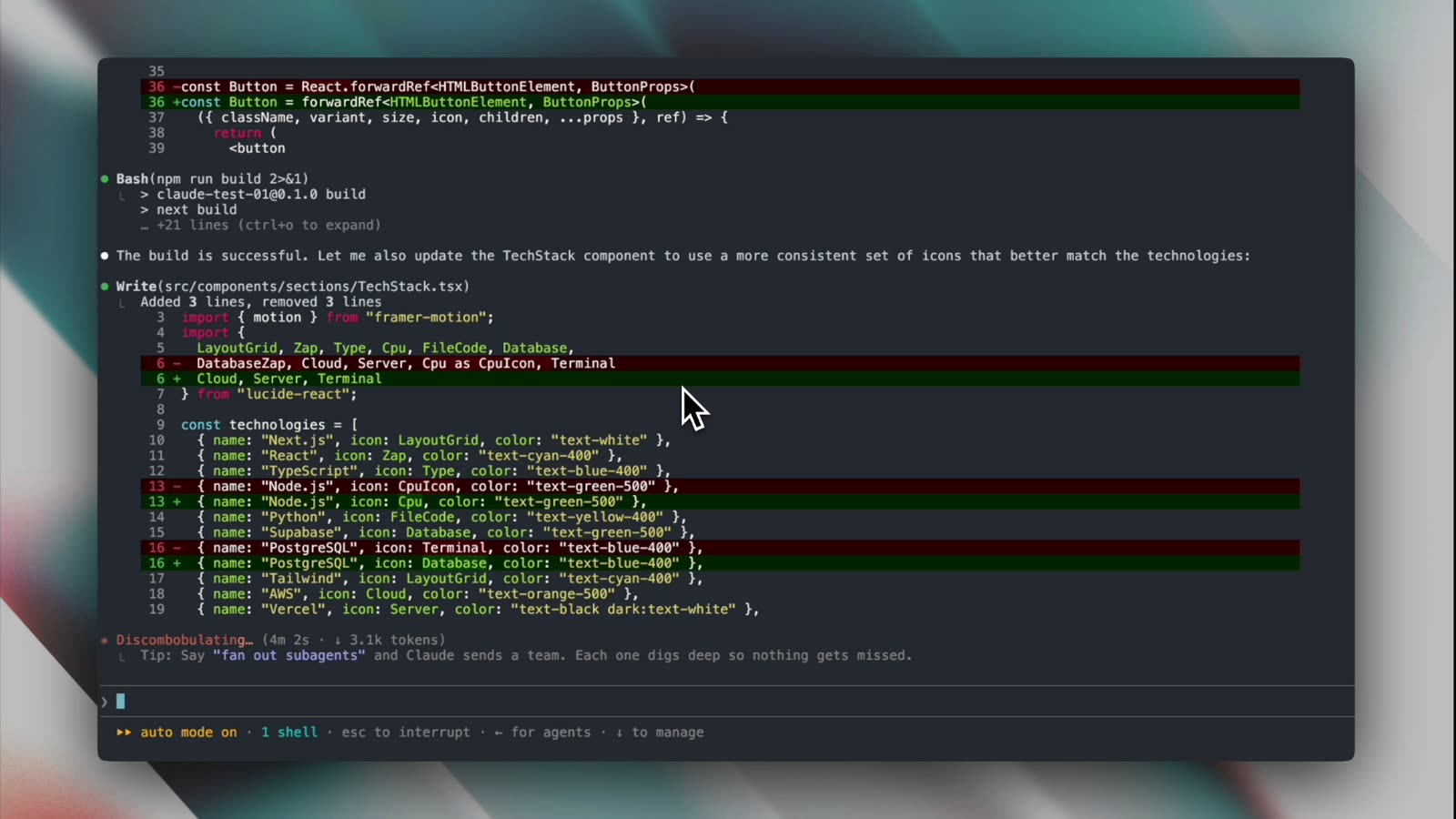Viewport: 1456px width, 819px height.
Task: Click the "TypeScript" entry line
Action: tap(433, 471)
